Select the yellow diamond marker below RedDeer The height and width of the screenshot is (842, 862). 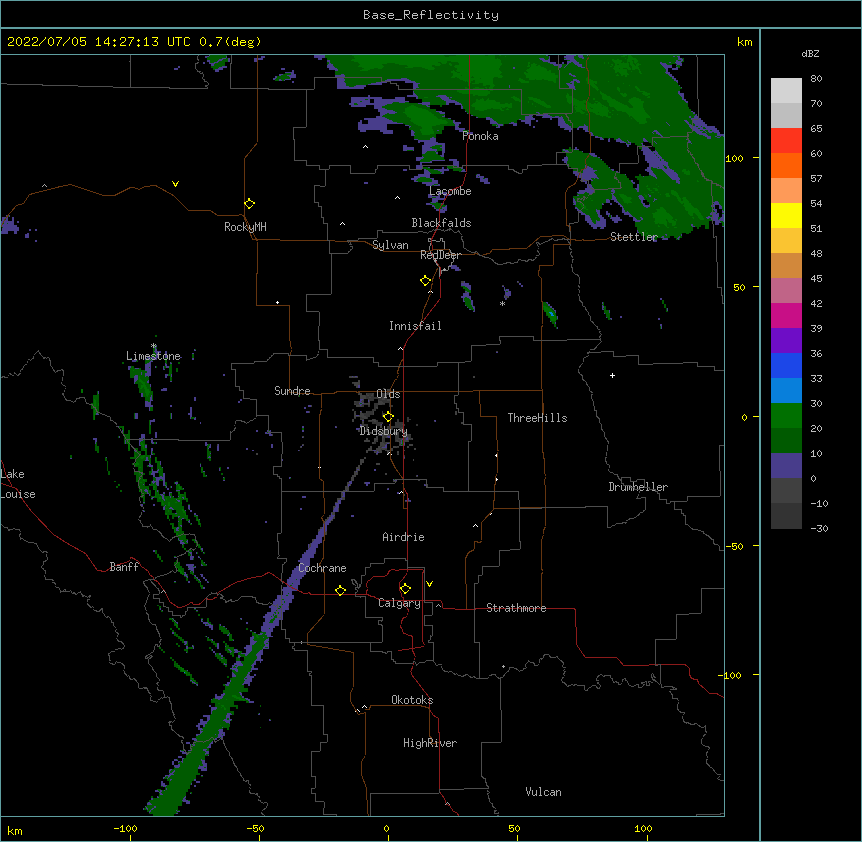tap(426, 281)
